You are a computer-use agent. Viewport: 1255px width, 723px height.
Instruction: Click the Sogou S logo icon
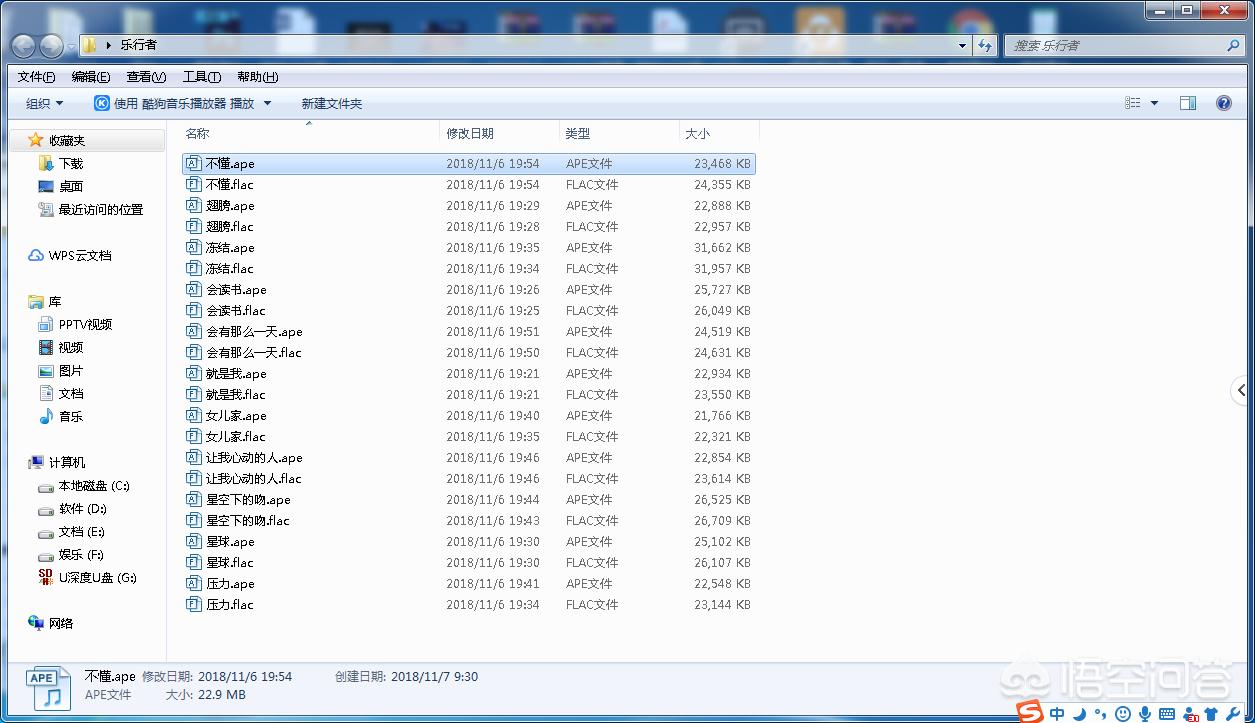tap(1030, 712)
